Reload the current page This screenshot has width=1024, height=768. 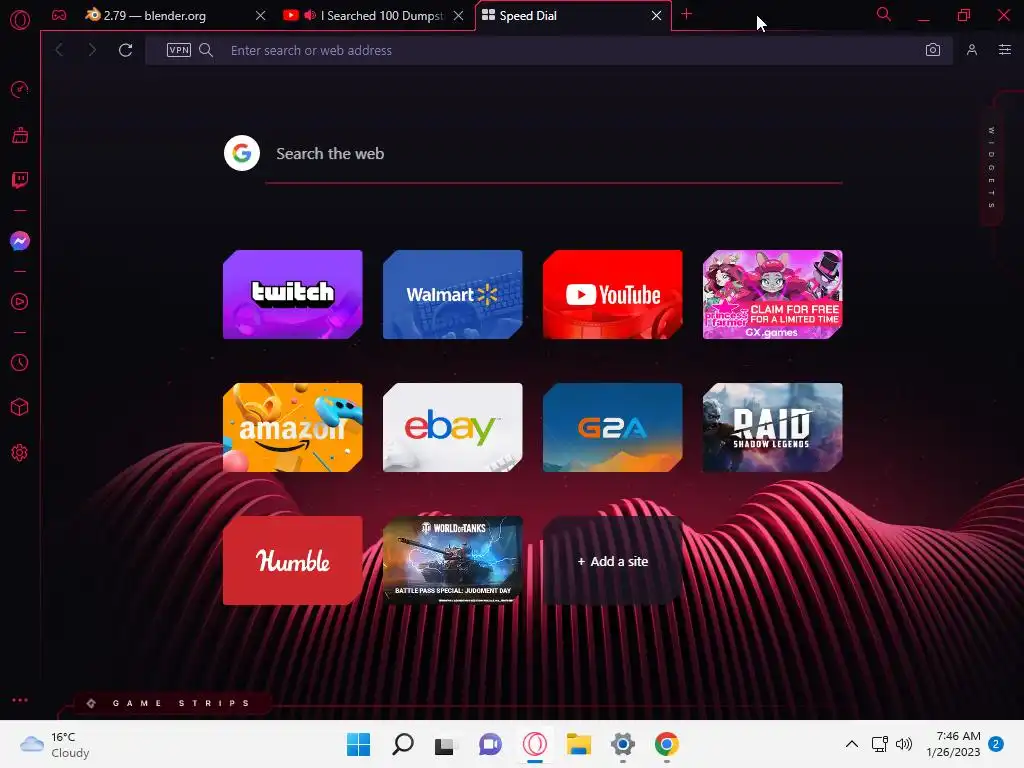pyautogui.click(x=125, y=50)
